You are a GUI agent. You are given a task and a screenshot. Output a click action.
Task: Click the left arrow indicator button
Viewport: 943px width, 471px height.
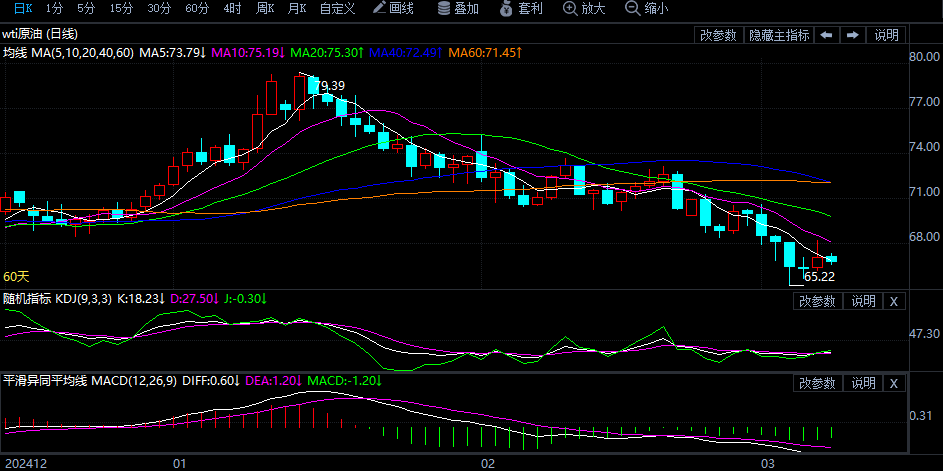point(827,35)
